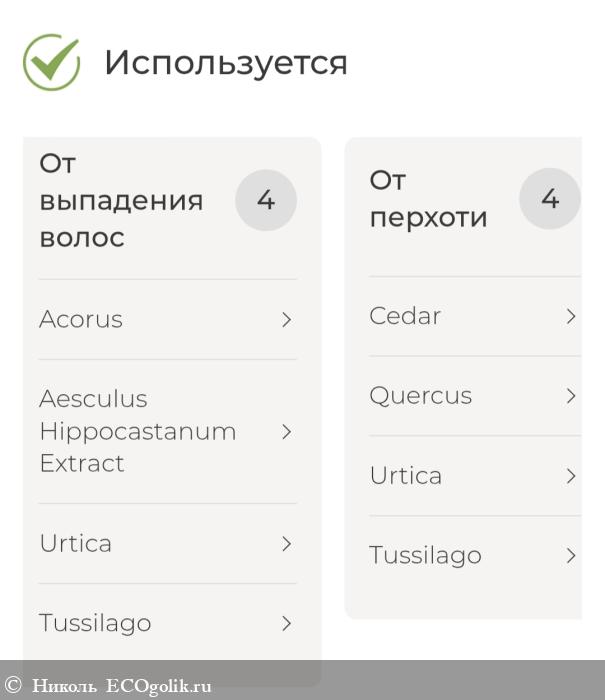Click count badge 4 for hair loss
Viewport: 605px width, 700px height.
point(266,200)
